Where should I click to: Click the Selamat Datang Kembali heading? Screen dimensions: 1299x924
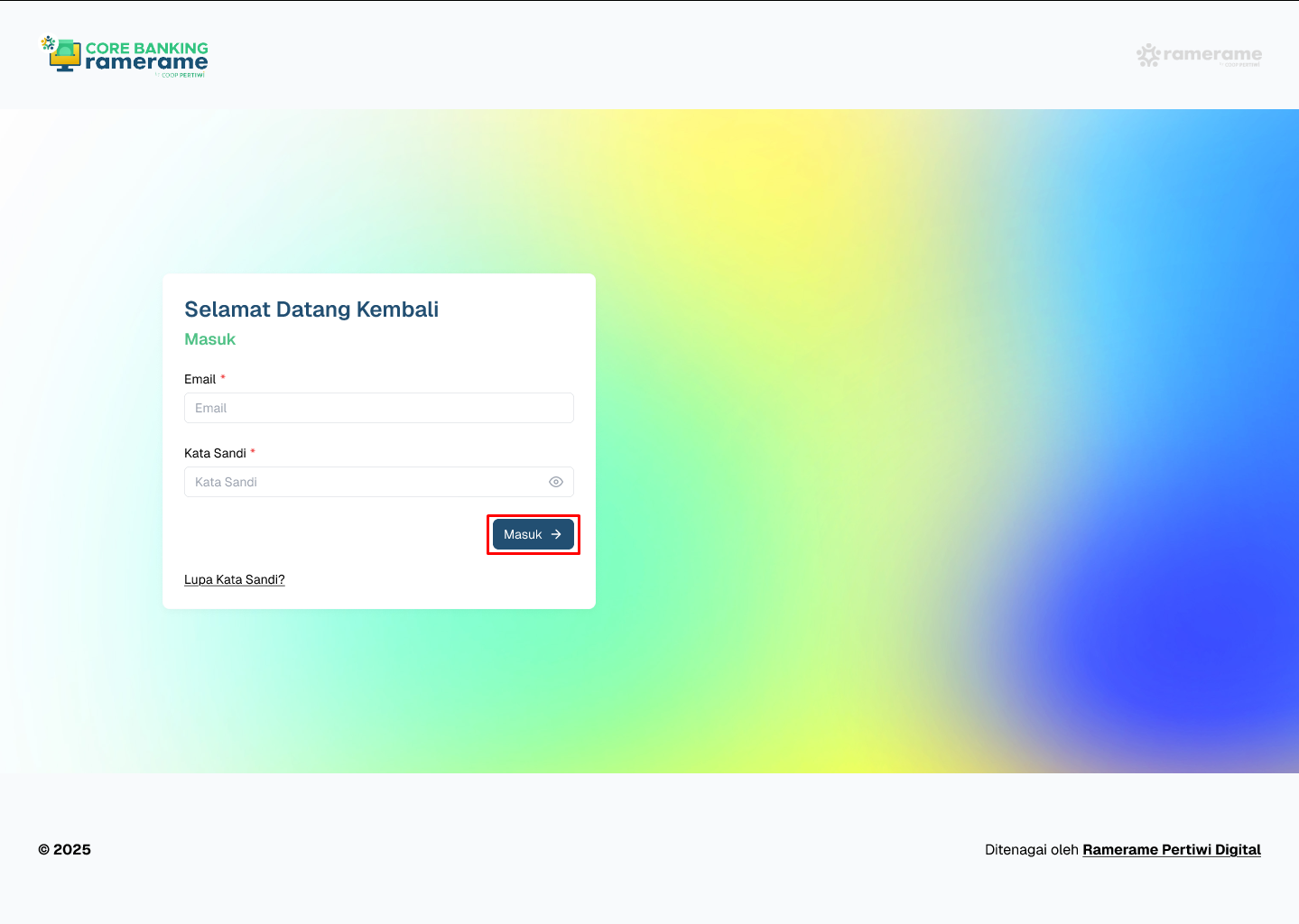(x=311, y=309)
